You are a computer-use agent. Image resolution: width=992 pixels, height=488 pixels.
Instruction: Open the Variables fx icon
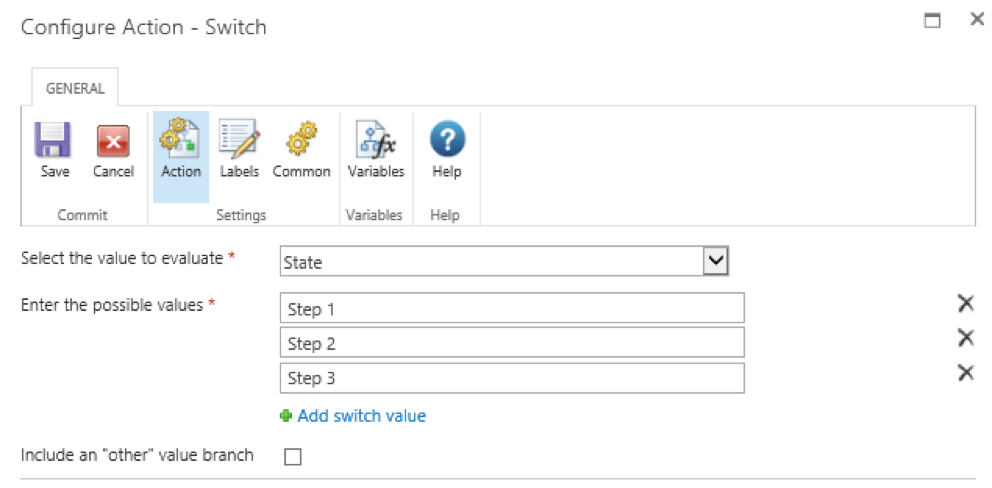pyautogui.click(x=376, y=139)
